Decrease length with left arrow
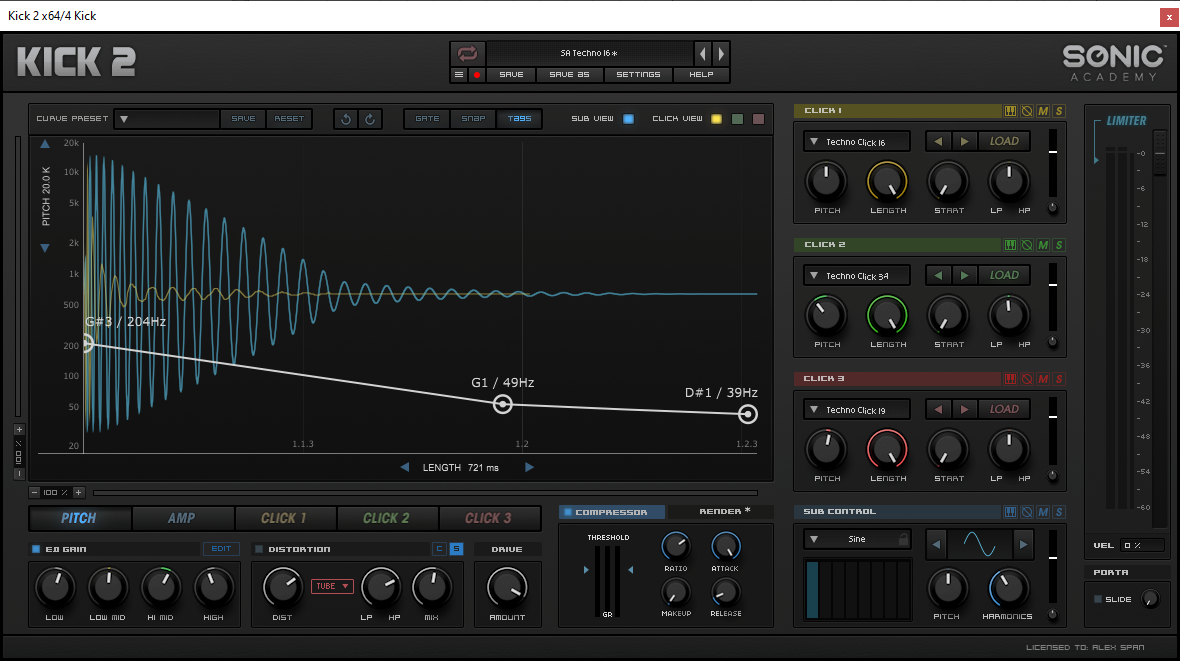This screenshot has height=661, width=1180. [405, 468]
